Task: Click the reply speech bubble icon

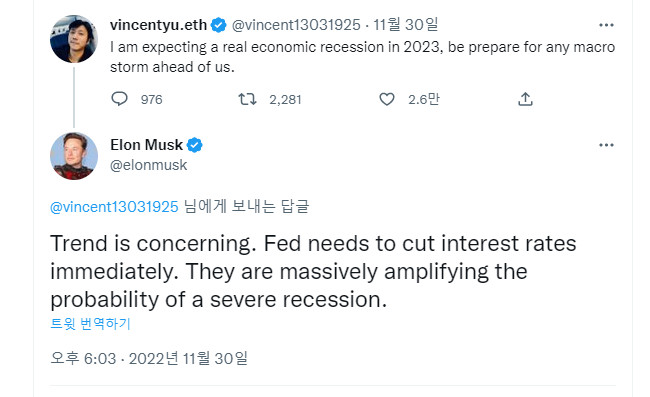Action: (119, 99)
